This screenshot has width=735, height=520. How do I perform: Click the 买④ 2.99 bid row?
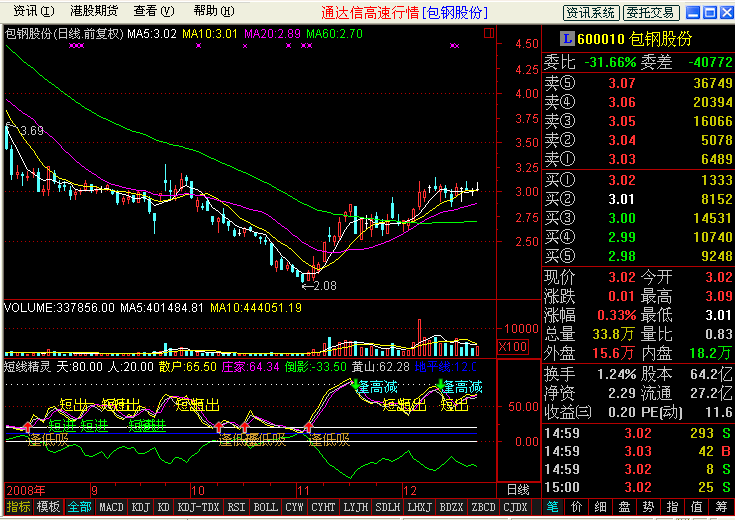638,237
